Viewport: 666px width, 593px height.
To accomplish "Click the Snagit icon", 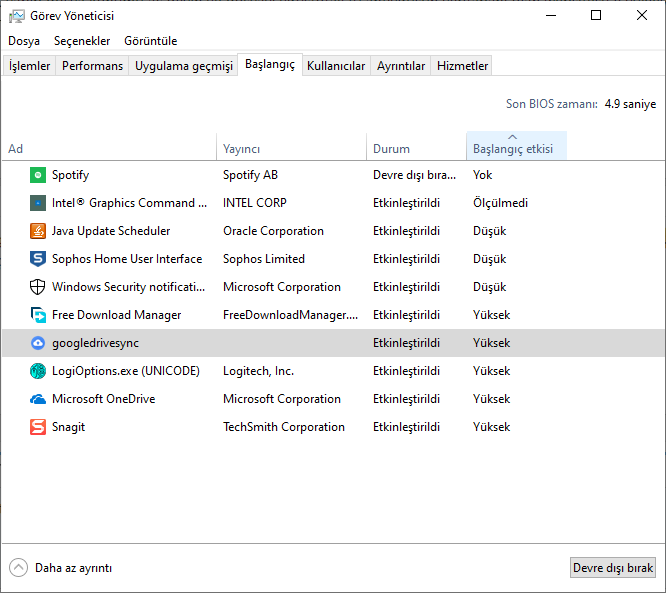I will pyautogui.click(x=38, y=427).
